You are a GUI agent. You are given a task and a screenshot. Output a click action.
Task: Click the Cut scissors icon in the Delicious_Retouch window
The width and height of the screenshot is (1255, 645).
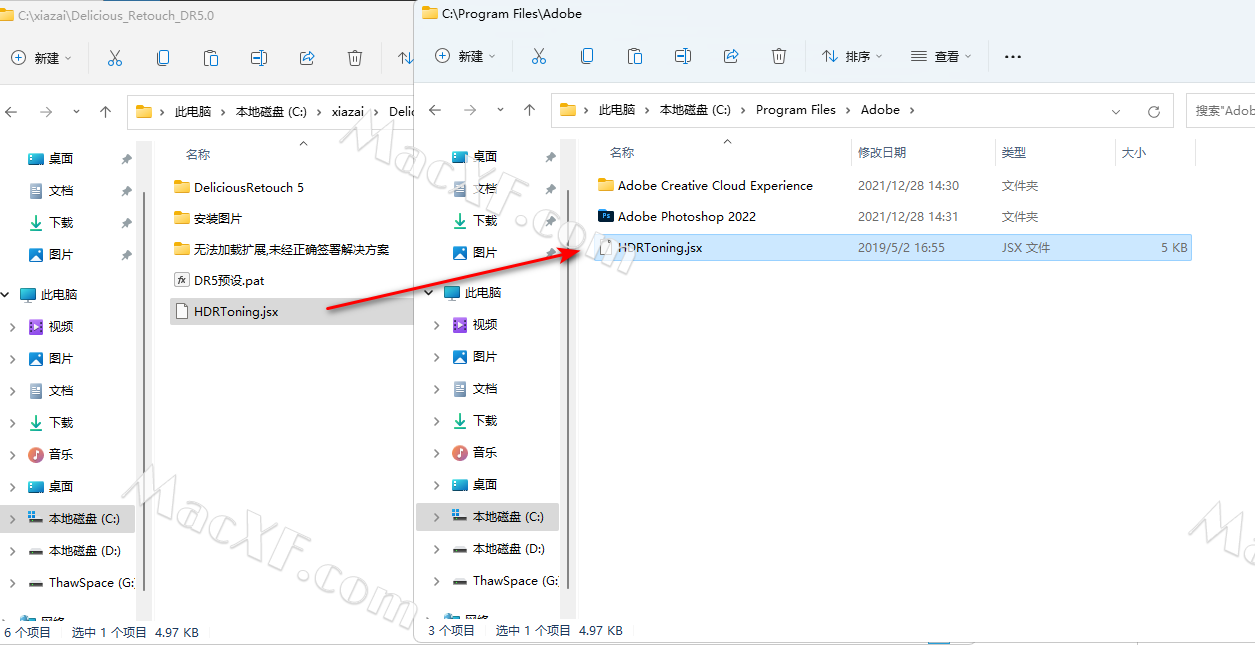point(115,58)
